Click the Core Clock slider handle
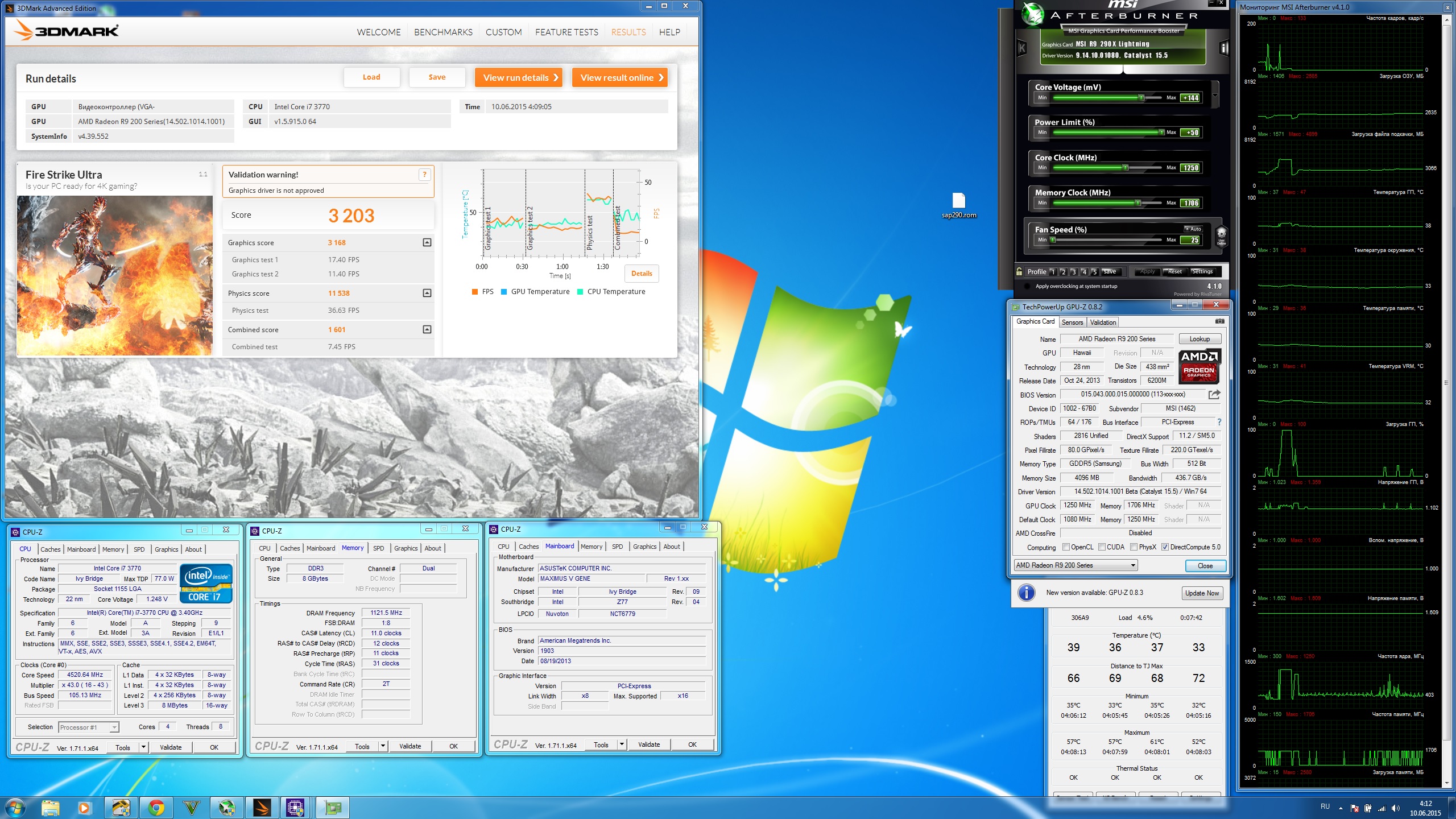This screenshot has width=1456, height=819. coord(1125,168)
